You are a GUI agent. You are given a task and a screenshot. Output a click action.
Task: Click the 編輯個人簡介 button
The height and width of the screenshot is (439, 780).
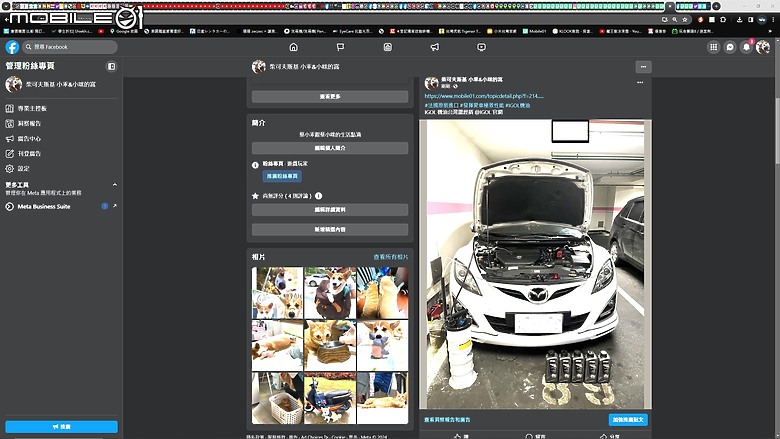click(x=330, y=148)
